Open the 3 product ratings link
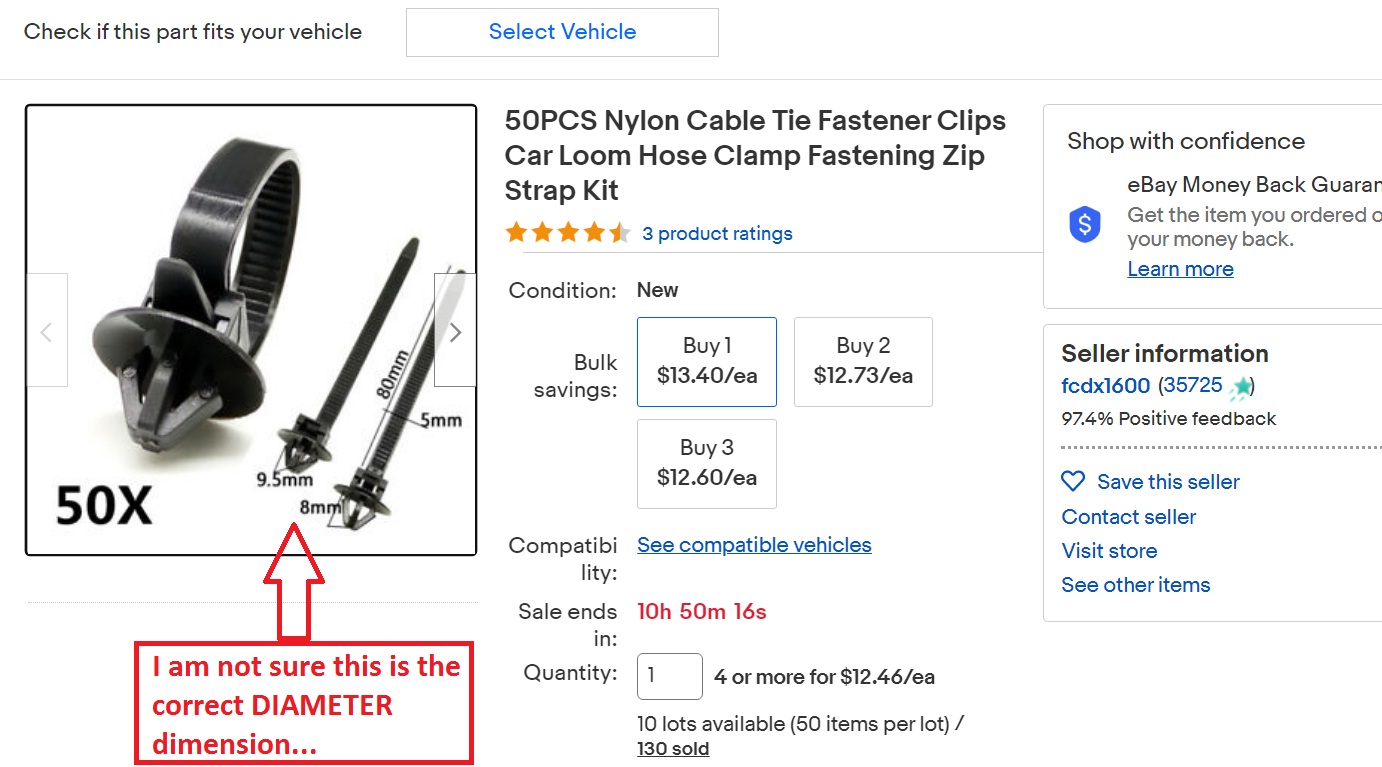This screenshot has height=767, width=1382. click(x=717, y=234)
